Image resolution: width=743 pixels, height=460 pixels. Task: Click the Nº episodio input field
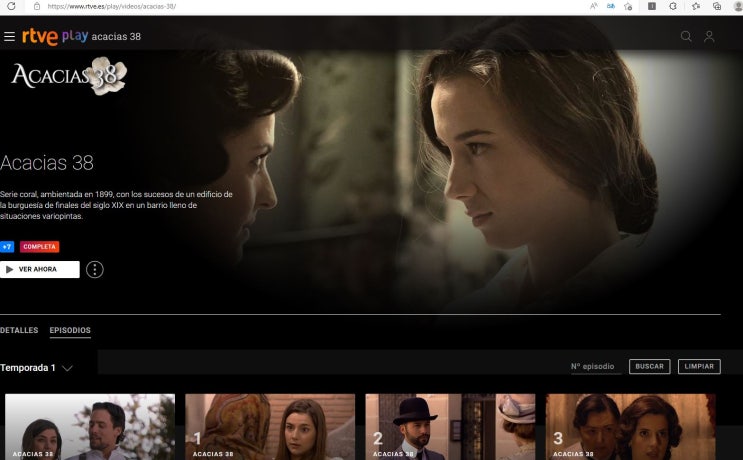coord(596,367)
